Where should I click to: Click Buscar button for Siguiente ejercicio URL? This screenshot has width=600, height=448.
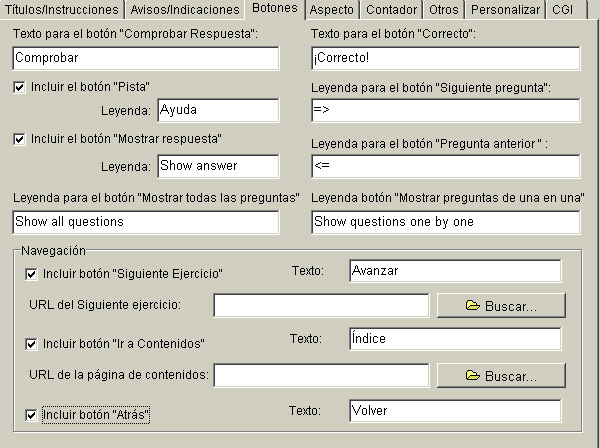500,306
